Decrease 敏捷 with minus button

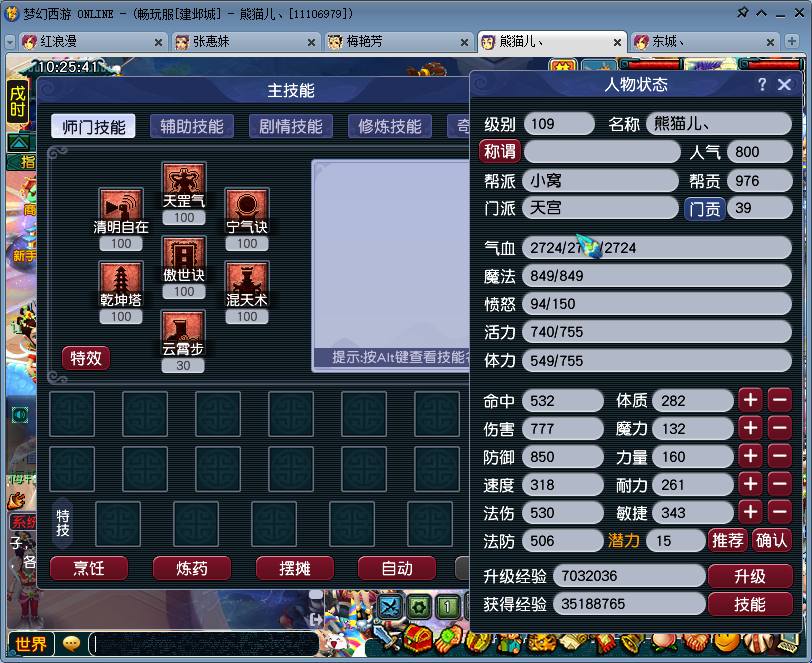pos(780,512)
